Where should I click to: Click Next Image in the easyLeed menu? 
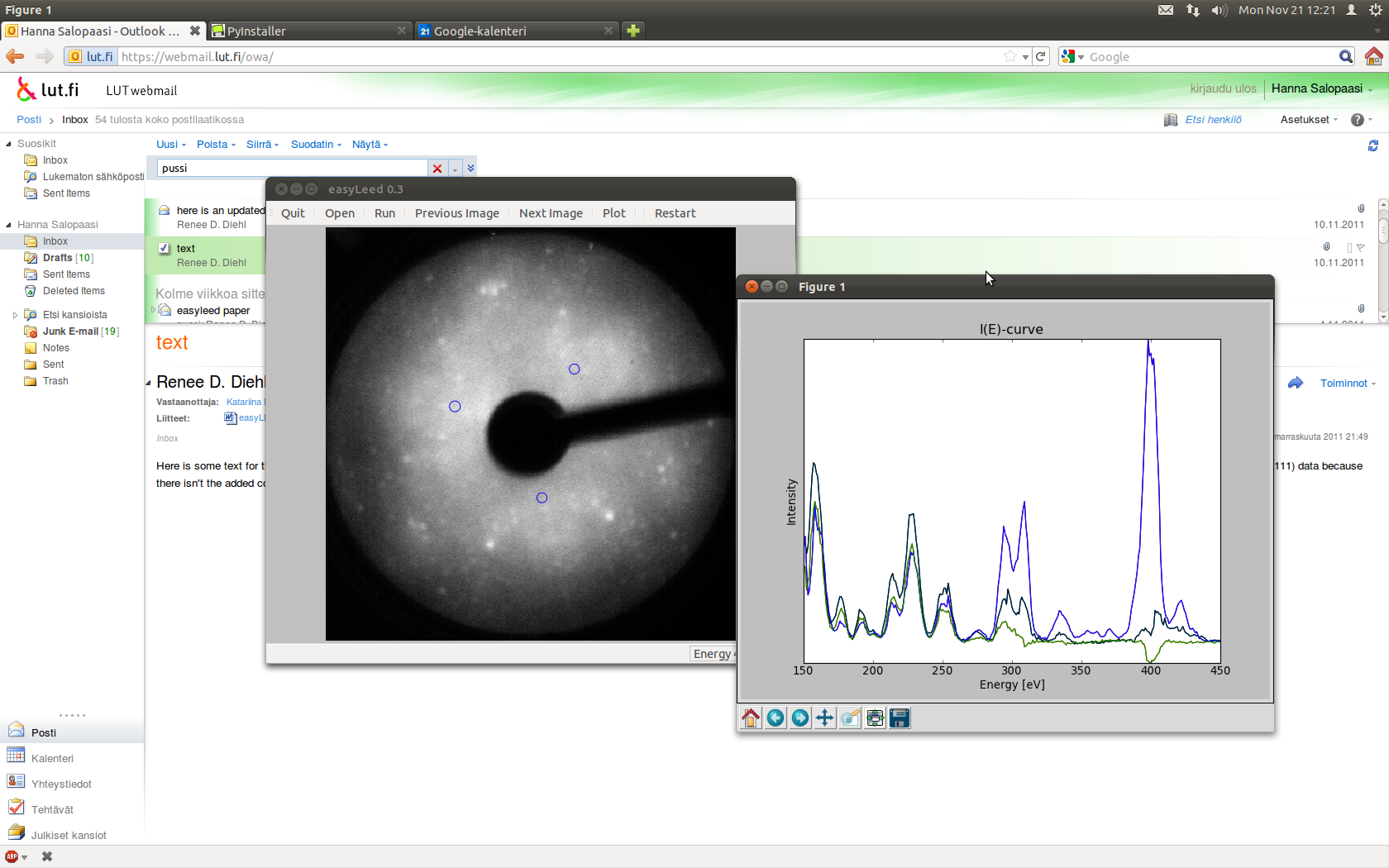pos(551,213)
